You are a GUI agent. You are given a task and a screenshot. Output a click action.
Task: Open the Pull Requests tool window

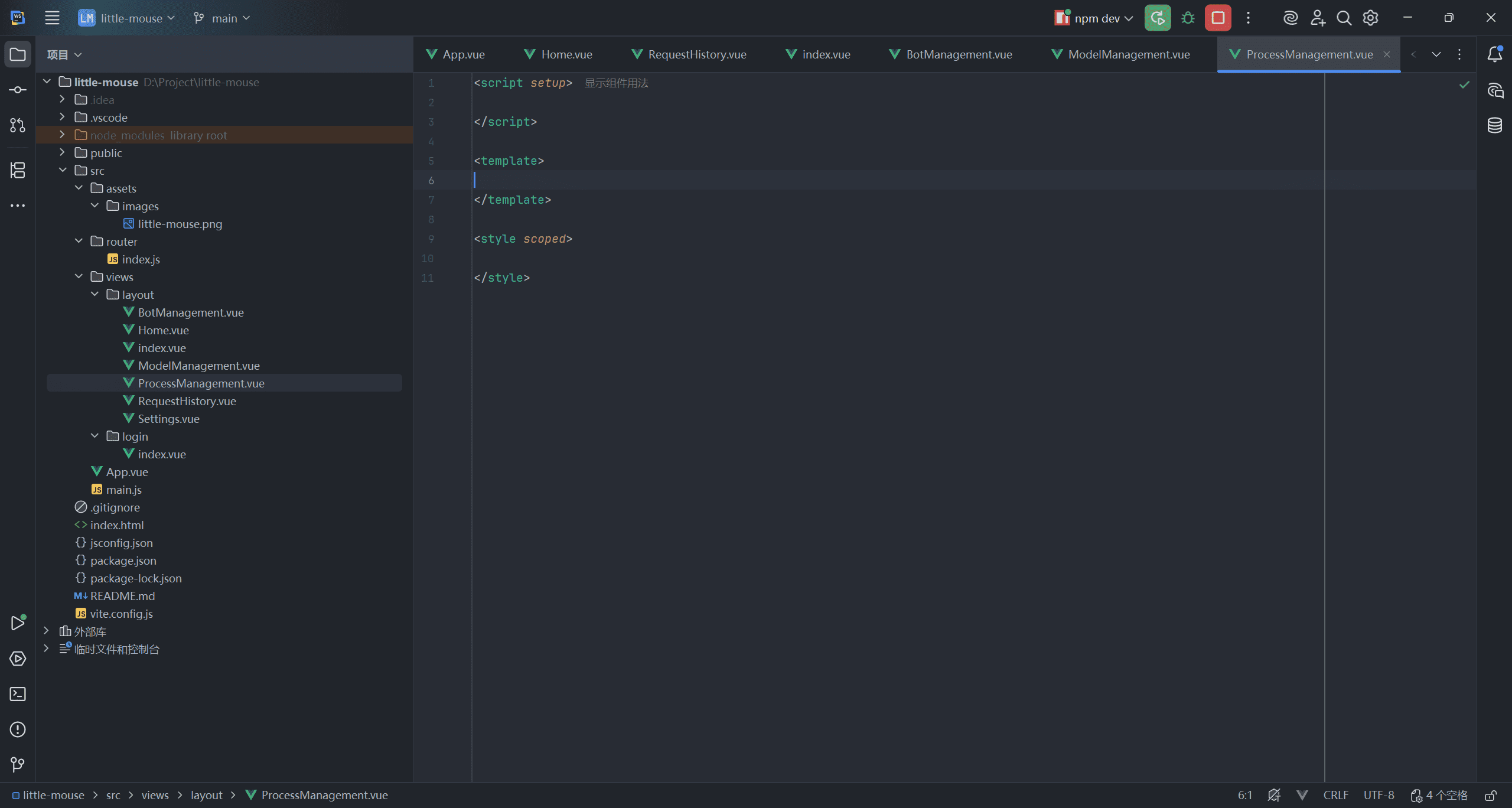pos(18,125)
